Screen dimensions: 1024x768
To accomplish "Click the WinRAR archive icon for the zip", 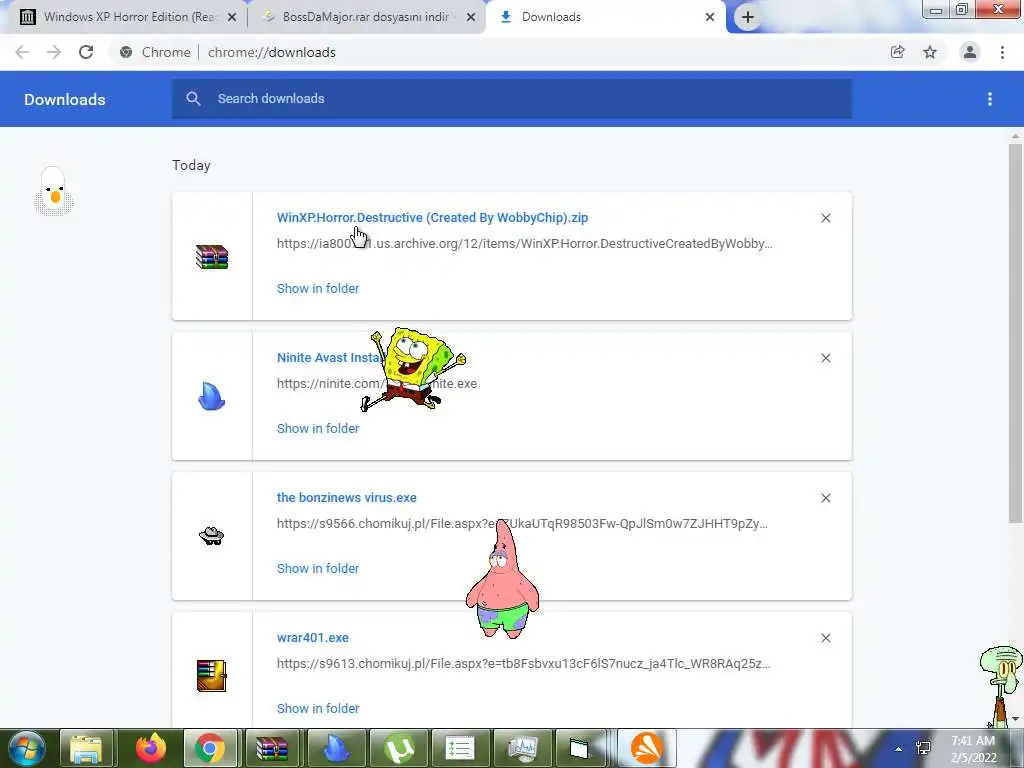I will 212,257.
